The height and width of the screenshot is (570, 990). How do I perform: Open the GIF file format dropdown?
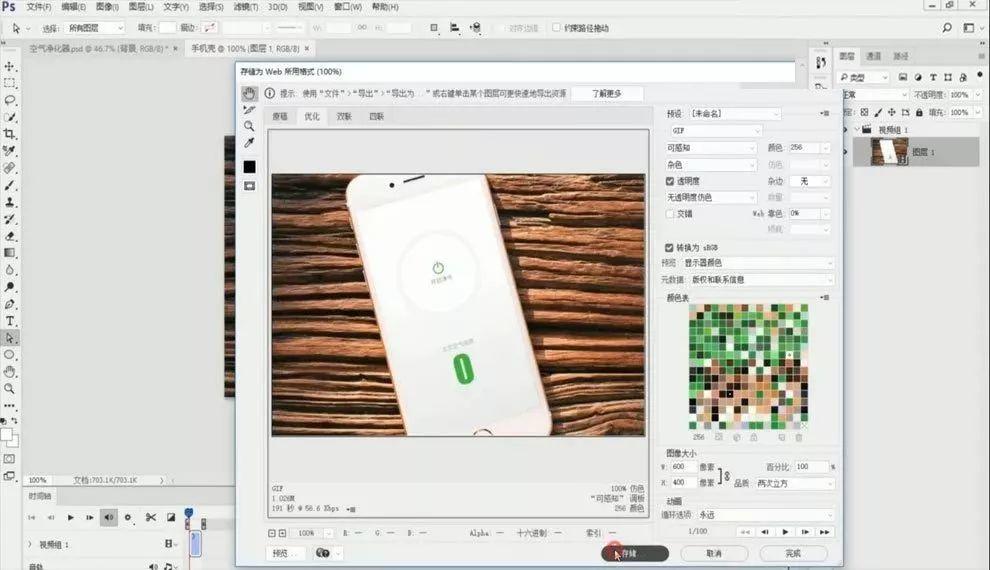click(x=715, y=131)
